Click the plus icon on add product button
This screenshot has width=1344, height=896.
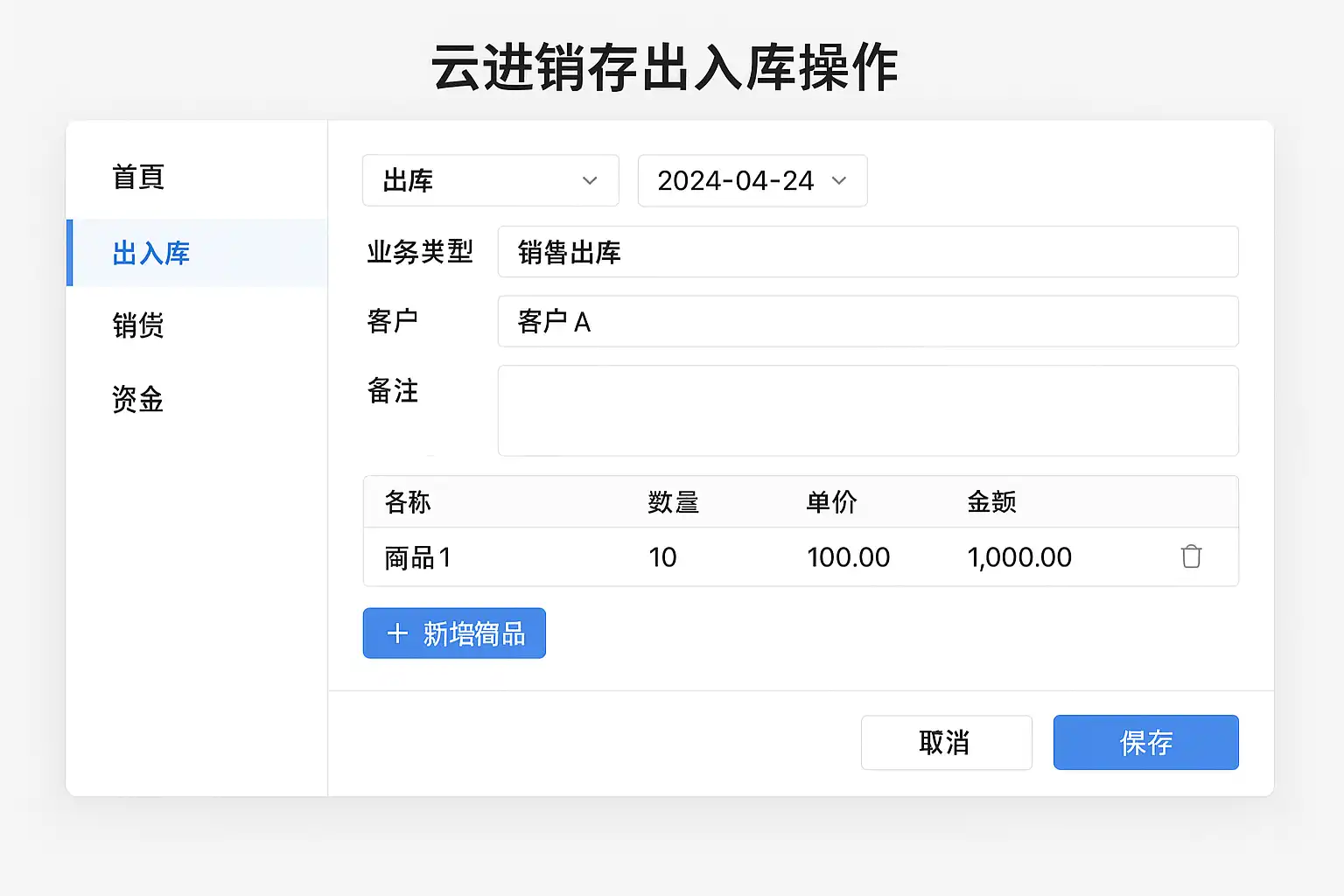pos(397,633)
